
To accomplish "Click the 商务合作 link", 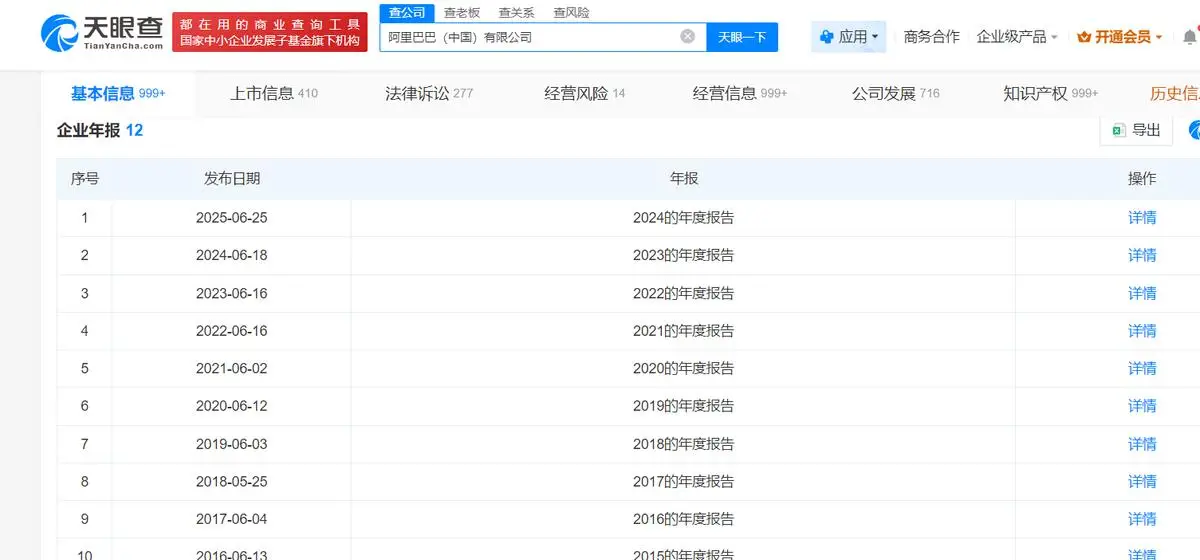I will click(931, 37).
